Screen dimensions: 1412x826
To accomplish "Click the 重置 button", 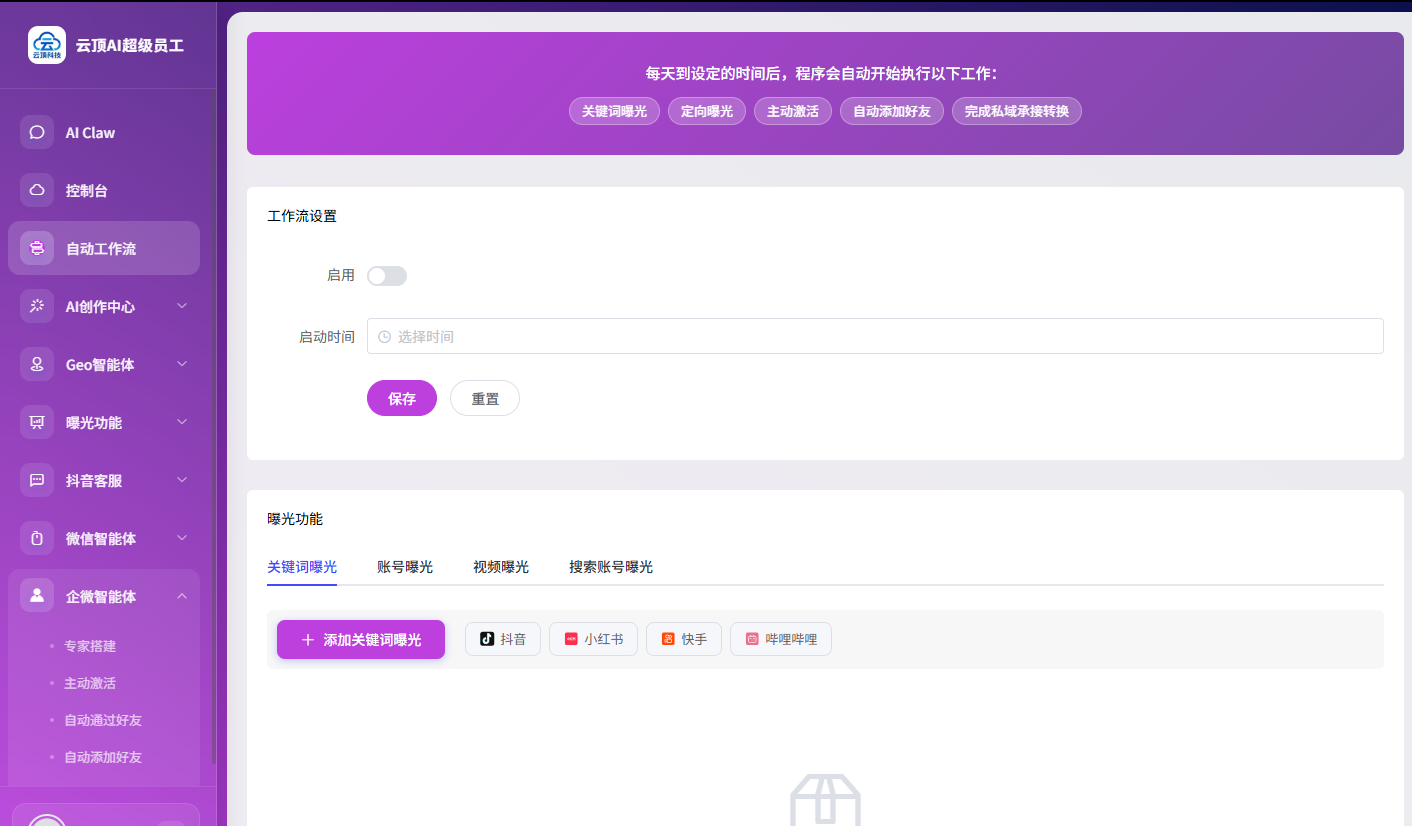I will pyautogui.click(x=485, y=398).
